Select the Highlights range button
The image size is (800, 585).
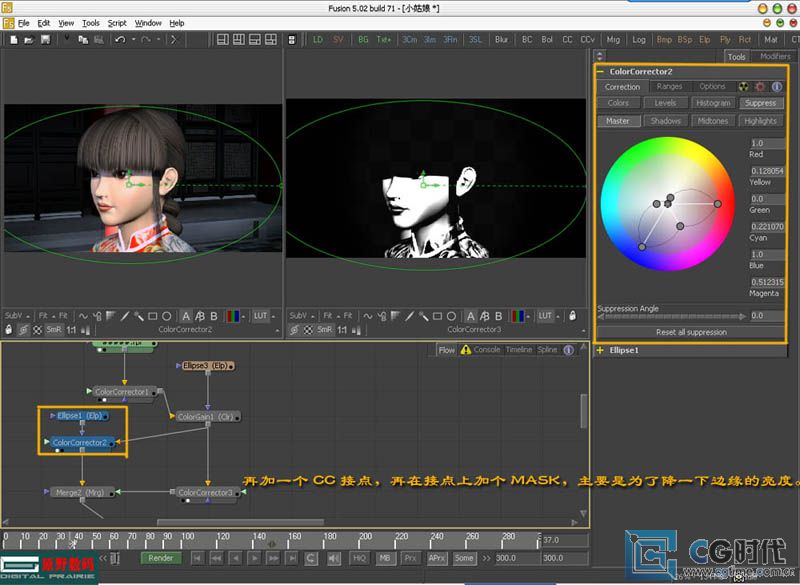coord(760,121)
